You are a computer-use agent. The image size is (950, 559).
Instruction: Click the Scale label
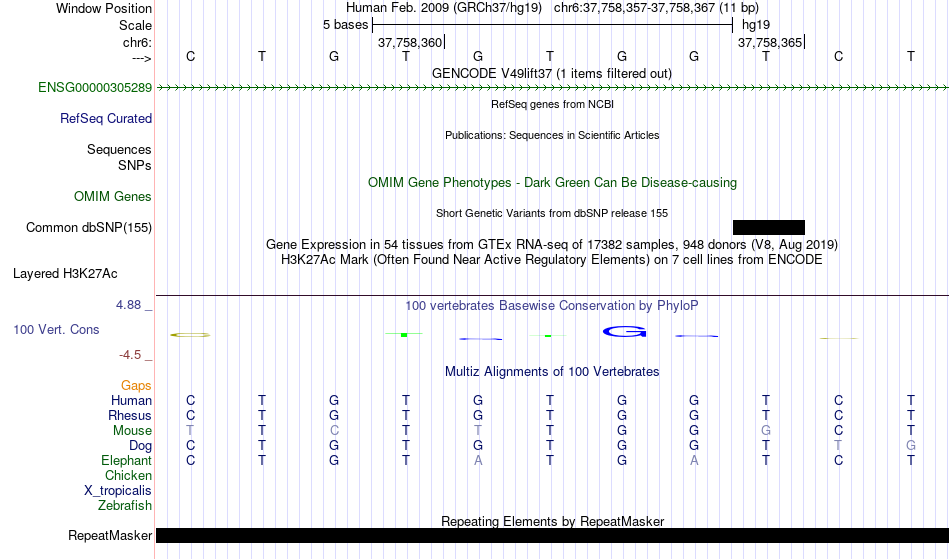pos(135,25)
